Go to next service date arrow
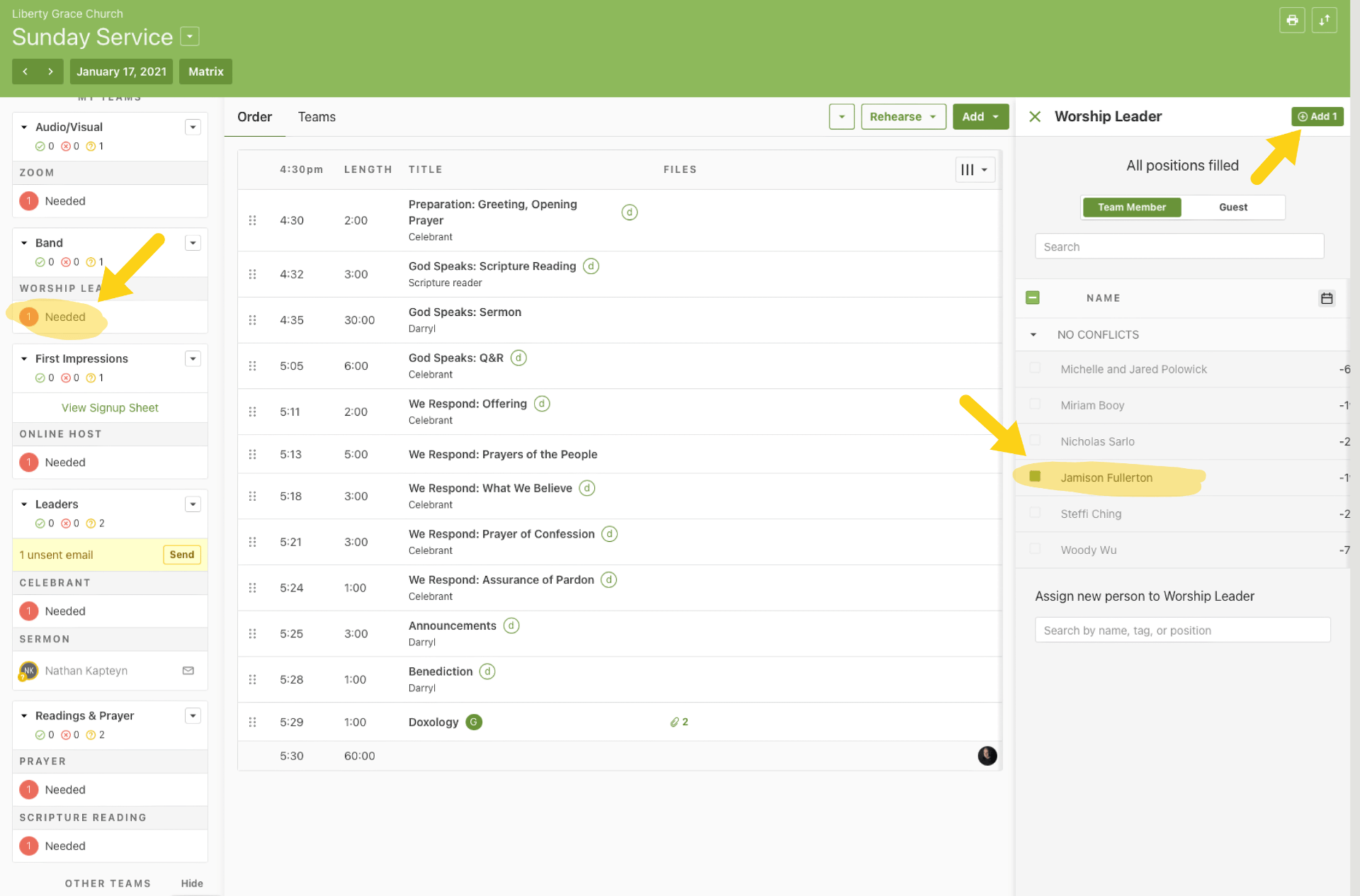The image size is (1360, 896). (50, 72)
